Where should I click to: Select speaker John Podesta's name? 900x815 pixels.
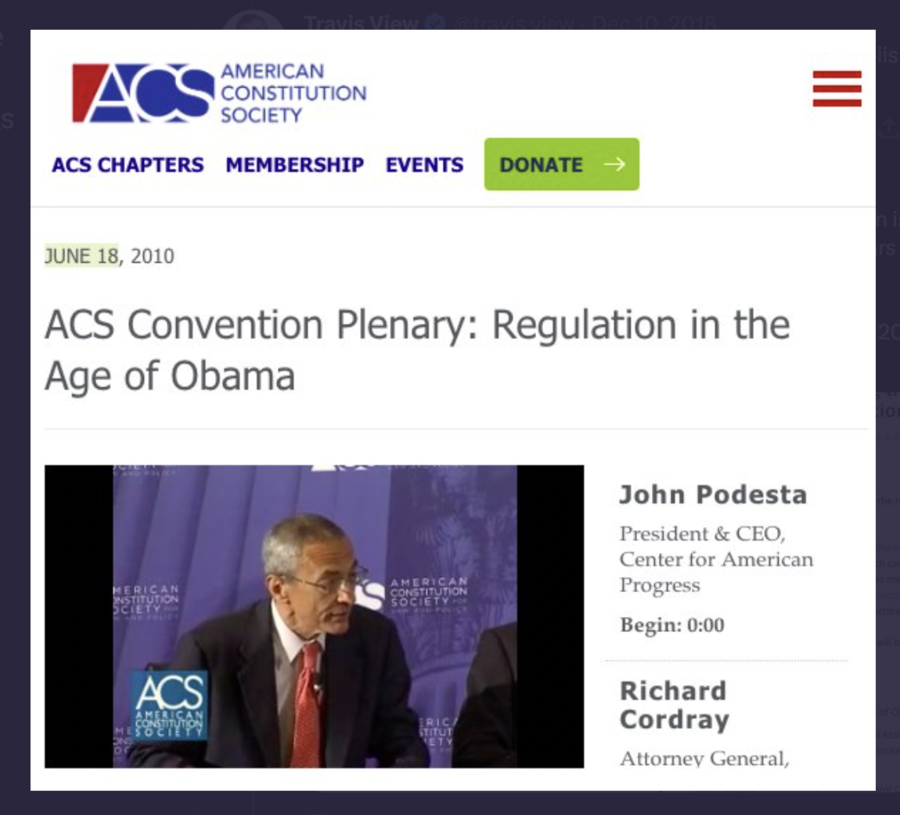[x=712, y=494]
